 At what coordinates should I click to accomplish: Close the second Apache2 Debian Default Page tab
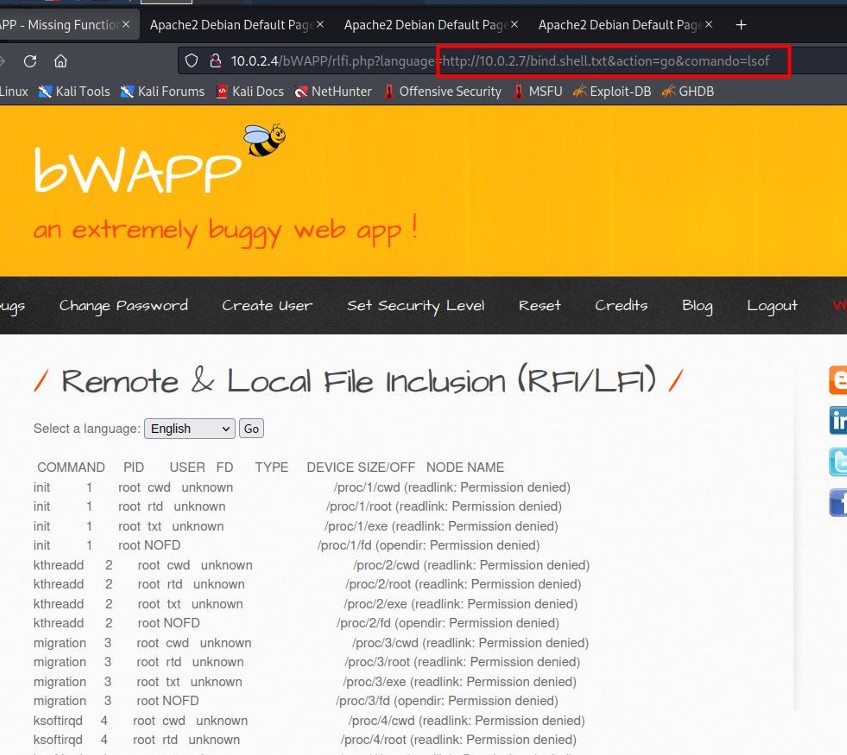514,24
